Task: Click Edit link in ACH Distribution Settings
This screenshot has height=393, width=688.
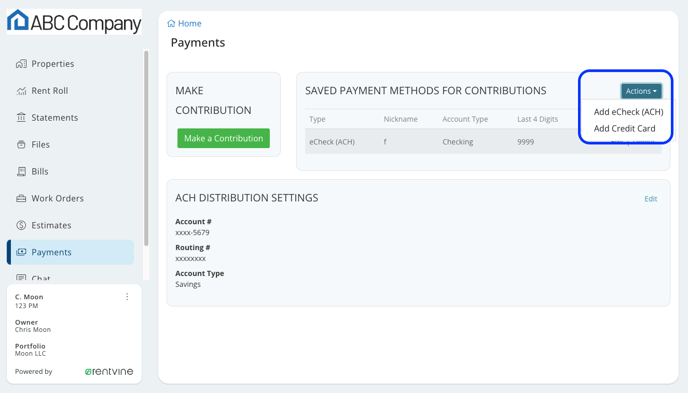Action: tap(651, 199)
